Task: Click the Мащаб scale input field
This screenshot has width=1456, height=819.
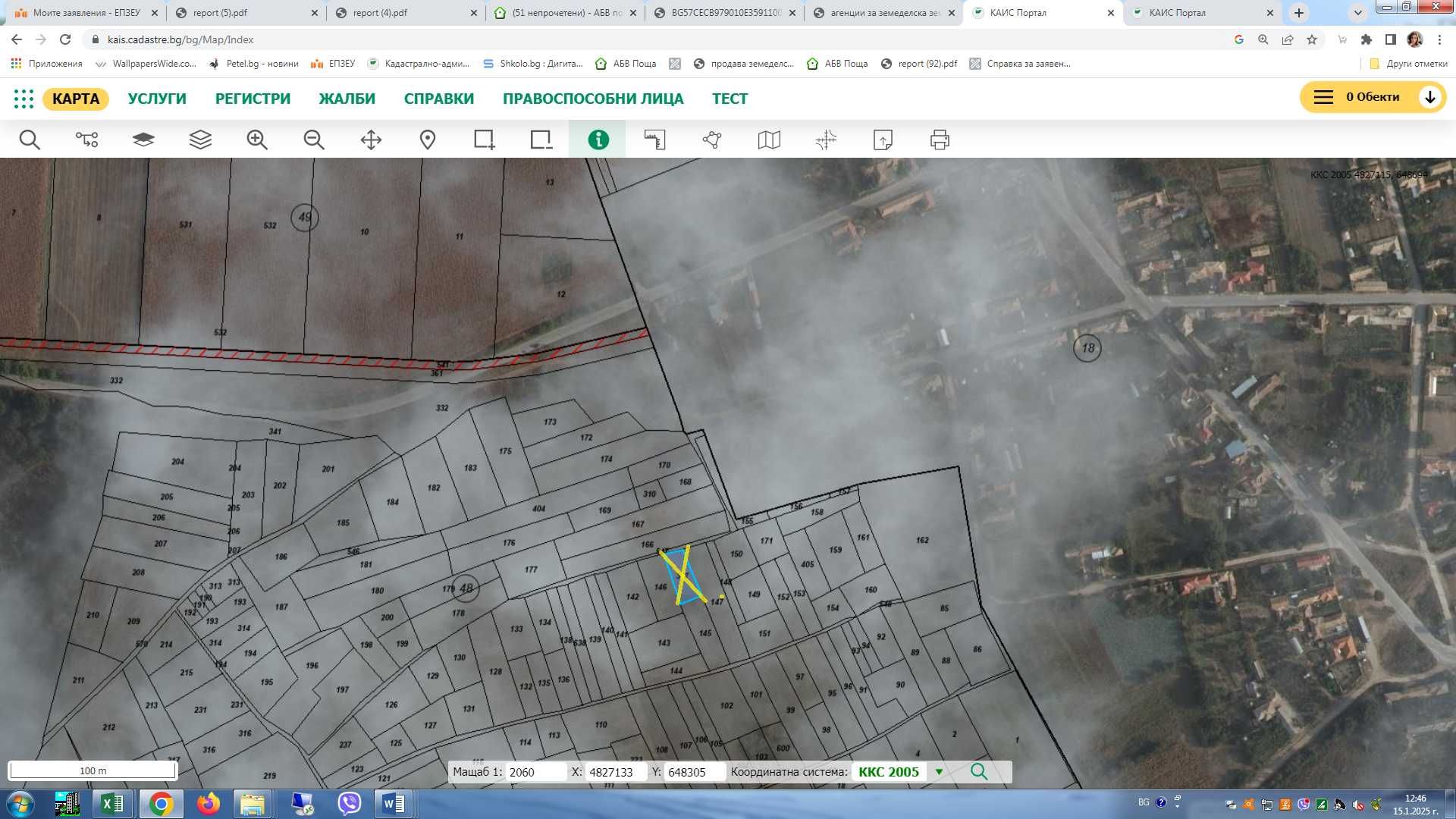Action: tap(535, 772)
